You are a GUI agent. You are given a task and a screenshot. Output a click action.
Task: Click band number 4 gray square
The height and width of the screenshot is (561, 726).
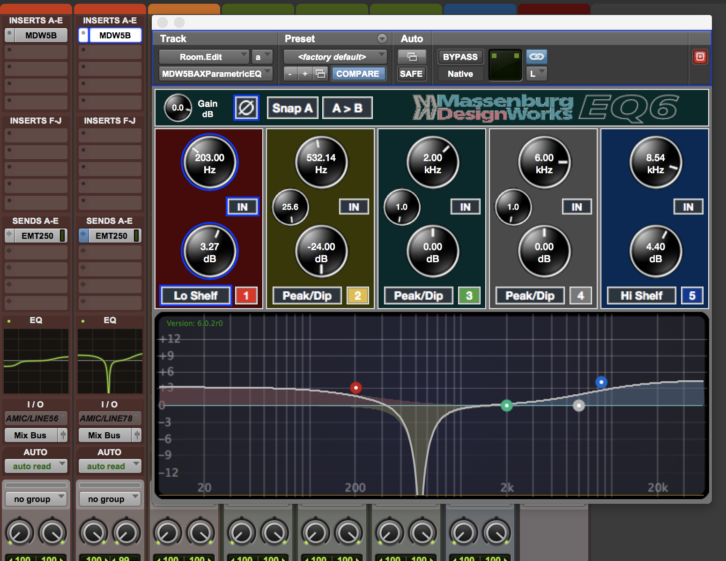pyautogui.click(x=581, y=296)
